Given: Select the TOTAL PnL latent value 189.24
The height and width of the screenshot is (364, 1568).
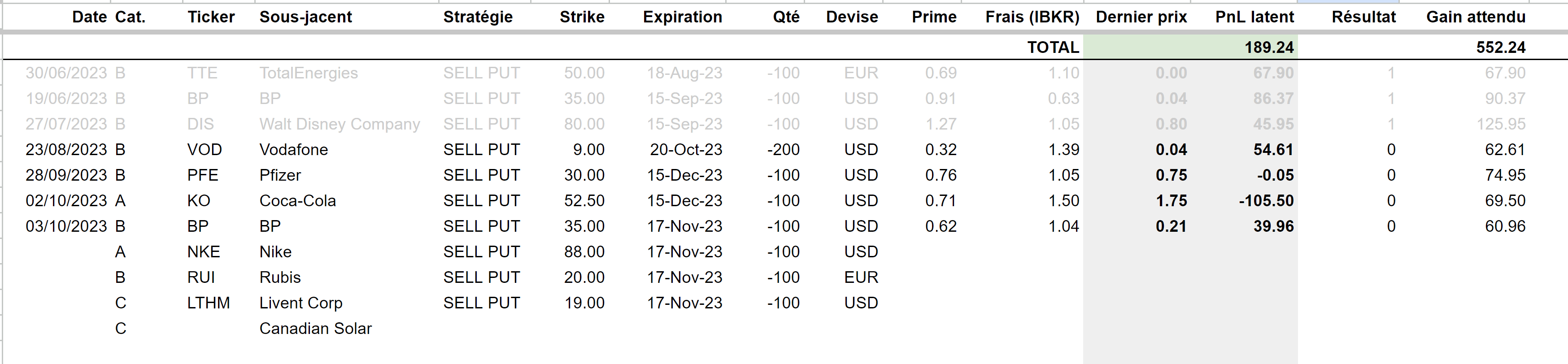Looking at the screenshot, I should (x=1269, y=48).
